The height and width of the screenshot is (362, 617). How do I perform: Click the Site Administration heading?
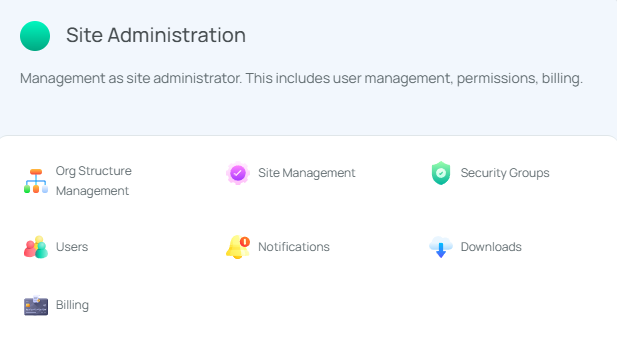[x=156, y=35]
